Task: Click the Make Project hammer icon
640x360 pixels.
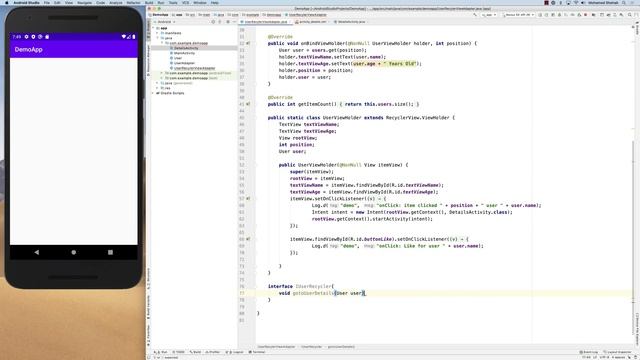Action: click(x=475, y=15)
